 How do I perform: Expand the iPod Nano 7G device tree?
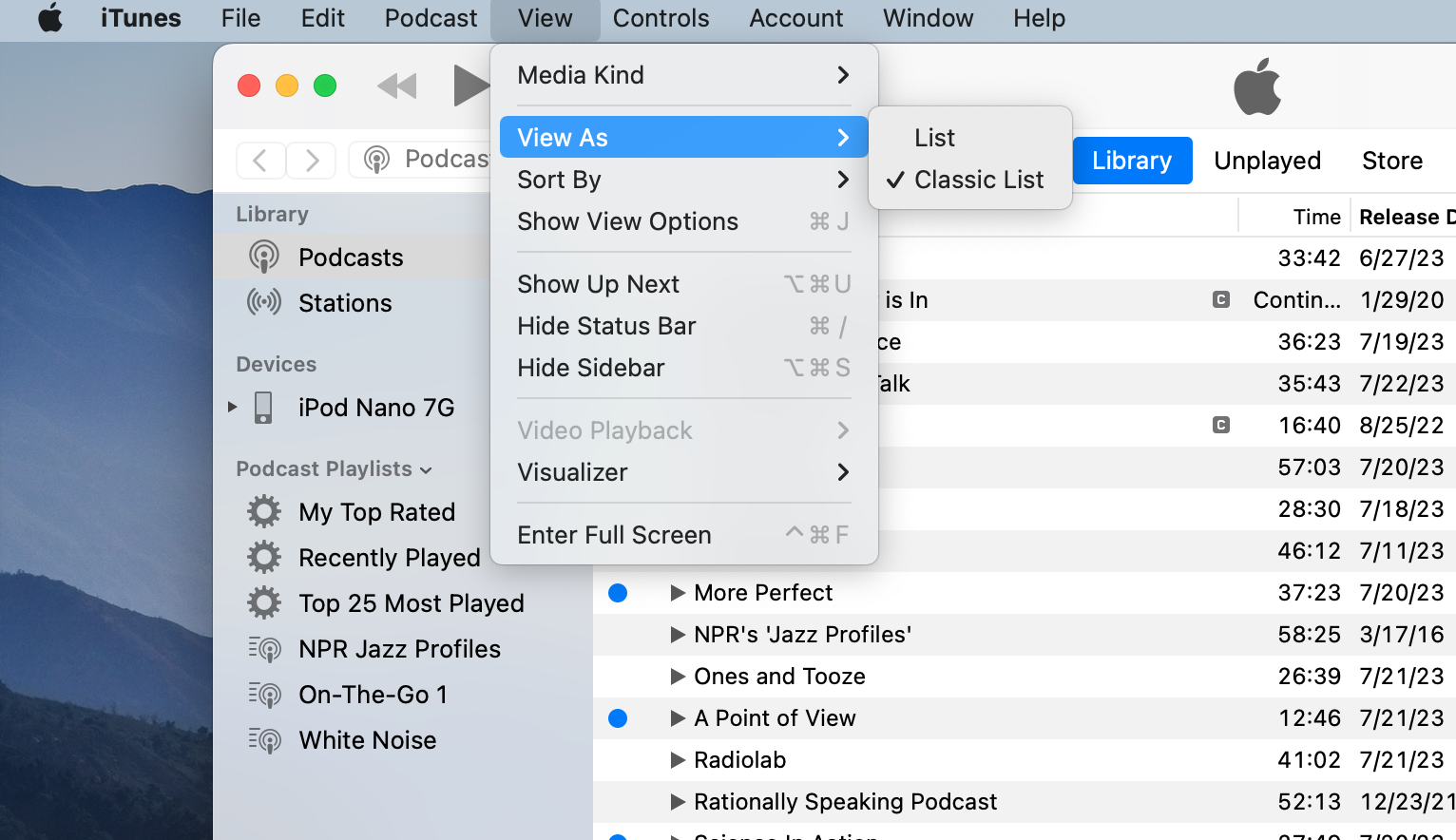pyautogui.click(x=233, y=408)
